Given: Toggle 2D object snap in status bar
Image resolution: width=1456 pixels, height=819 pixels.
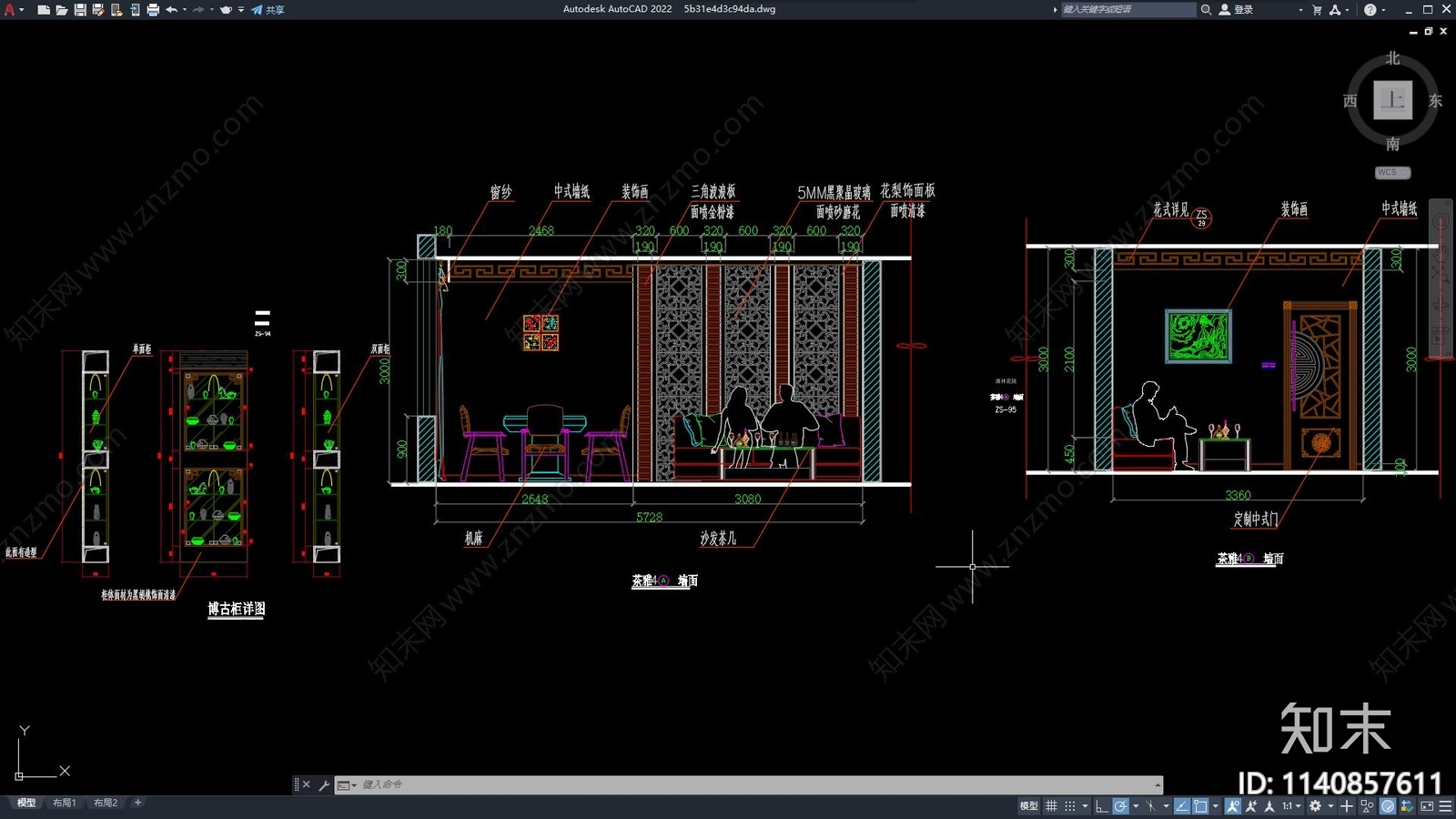Looking at the screenshot, I should (x=1200, y=806).
